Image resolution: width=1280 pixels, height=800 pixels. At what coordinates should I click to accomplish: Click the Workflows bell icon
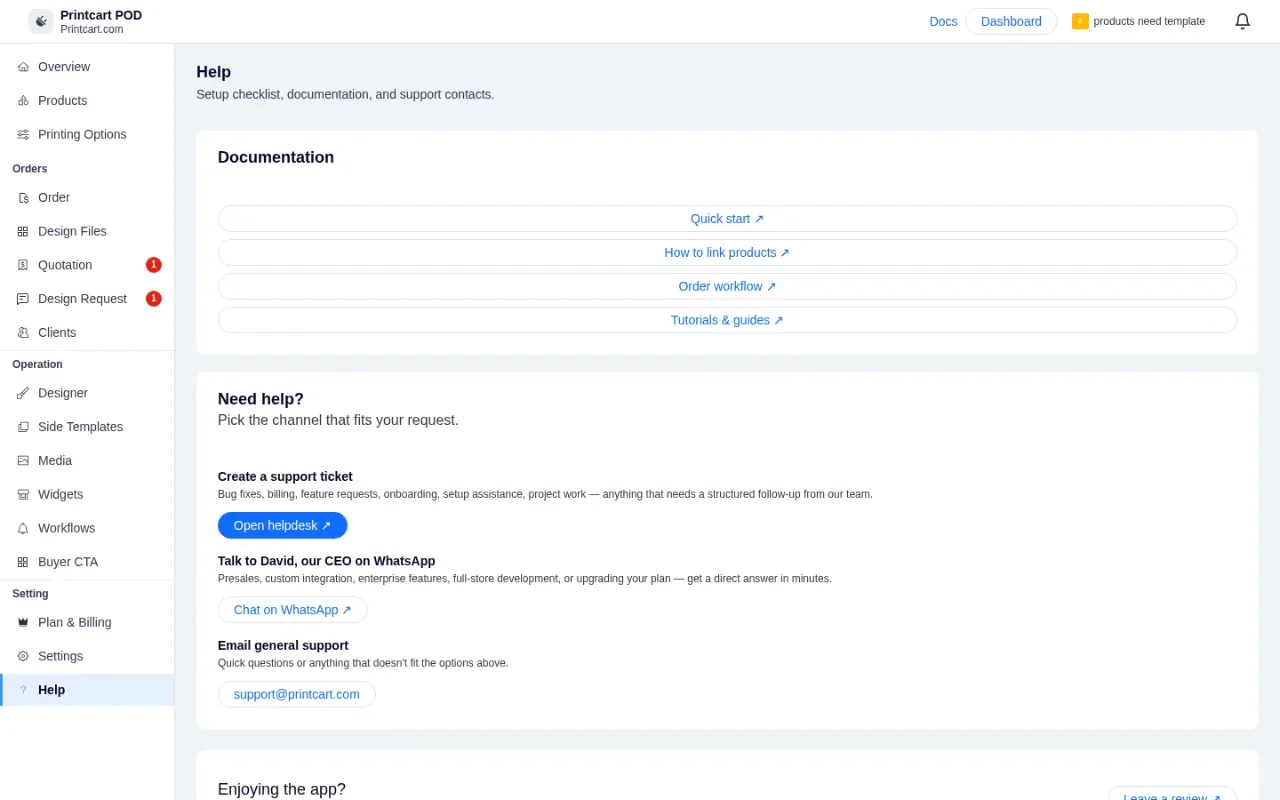click(x=23, y=528)
